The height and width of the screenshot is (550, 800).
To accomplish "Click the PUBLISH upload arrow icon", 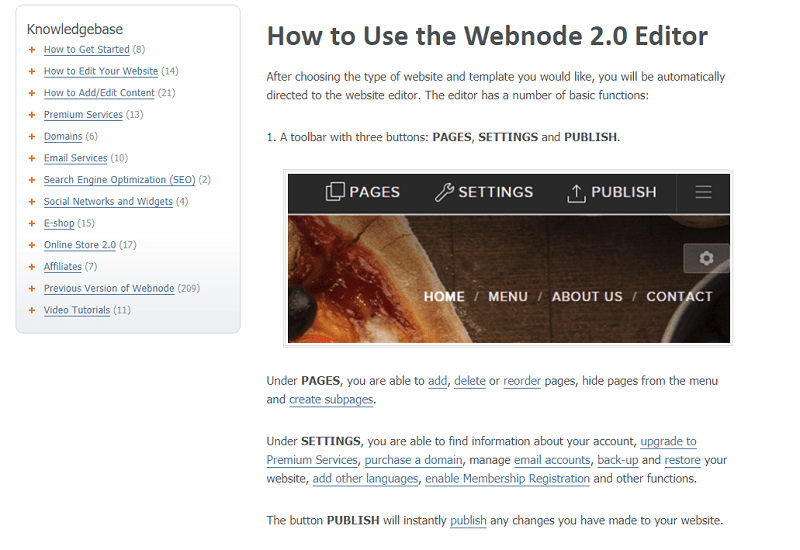I will click(x=576, y=193).
